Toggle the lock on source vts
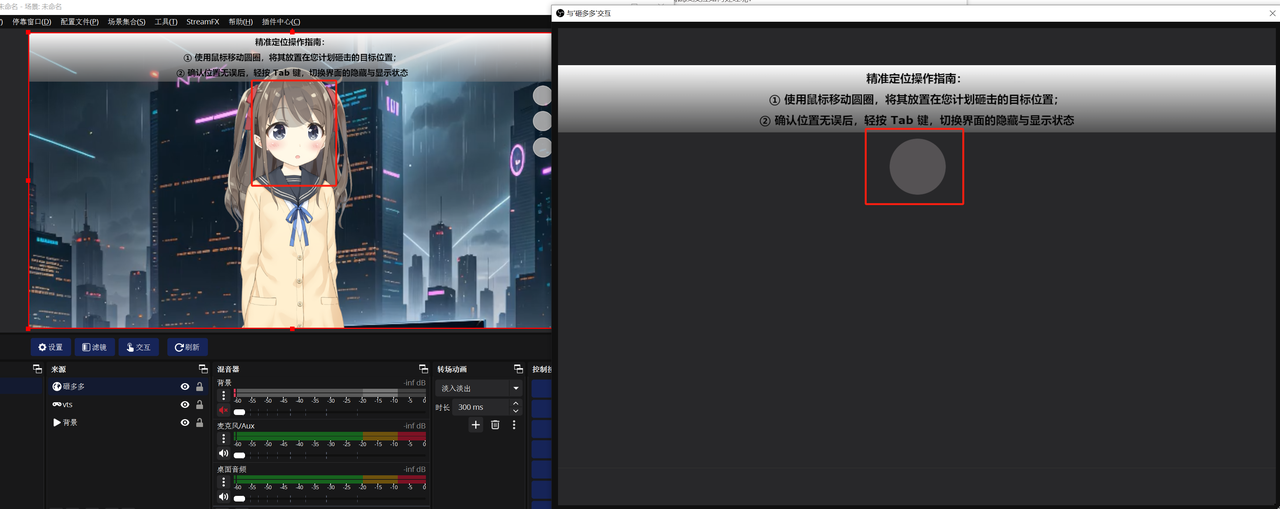The image size is (1280, 509). click(199, 405)
